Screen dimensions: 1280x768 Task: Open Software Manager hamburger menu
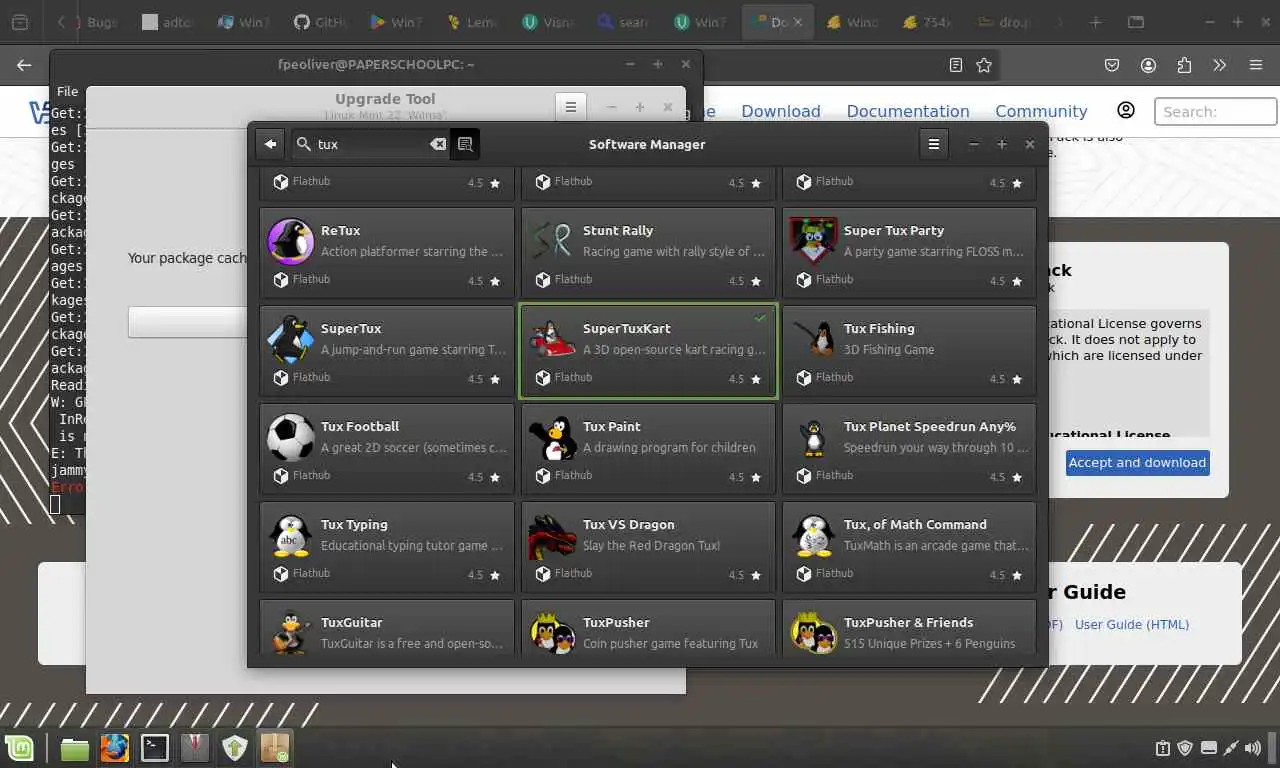point(933,144)
